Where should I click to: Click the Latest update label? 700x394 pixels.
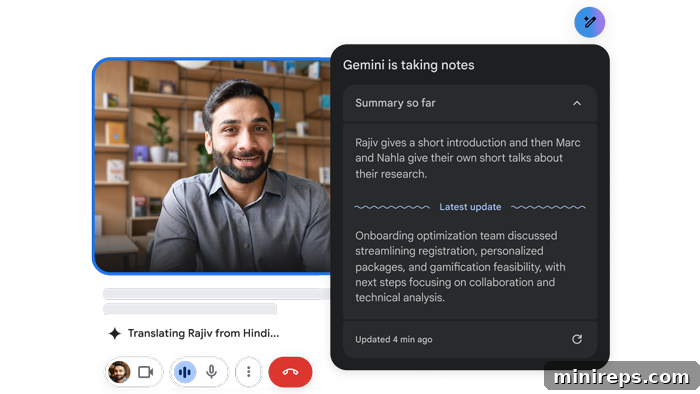click(x=470, y=207)
